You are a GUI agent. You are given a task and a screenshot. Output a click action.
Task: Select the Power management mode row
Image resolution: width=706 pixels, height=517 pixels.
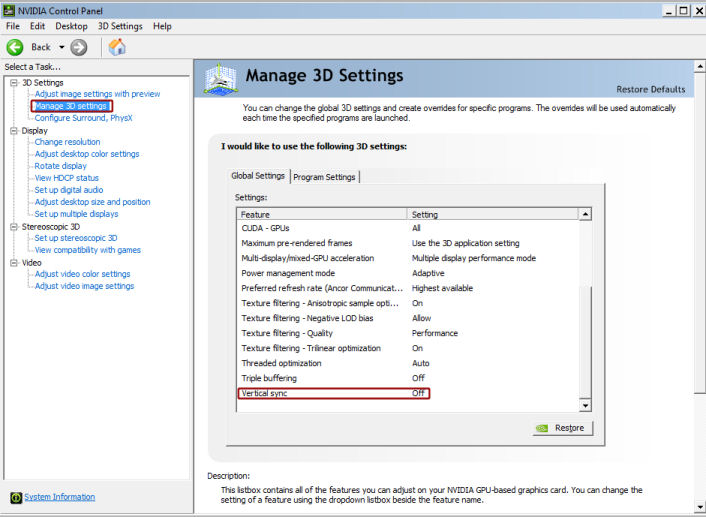point(408,273)
